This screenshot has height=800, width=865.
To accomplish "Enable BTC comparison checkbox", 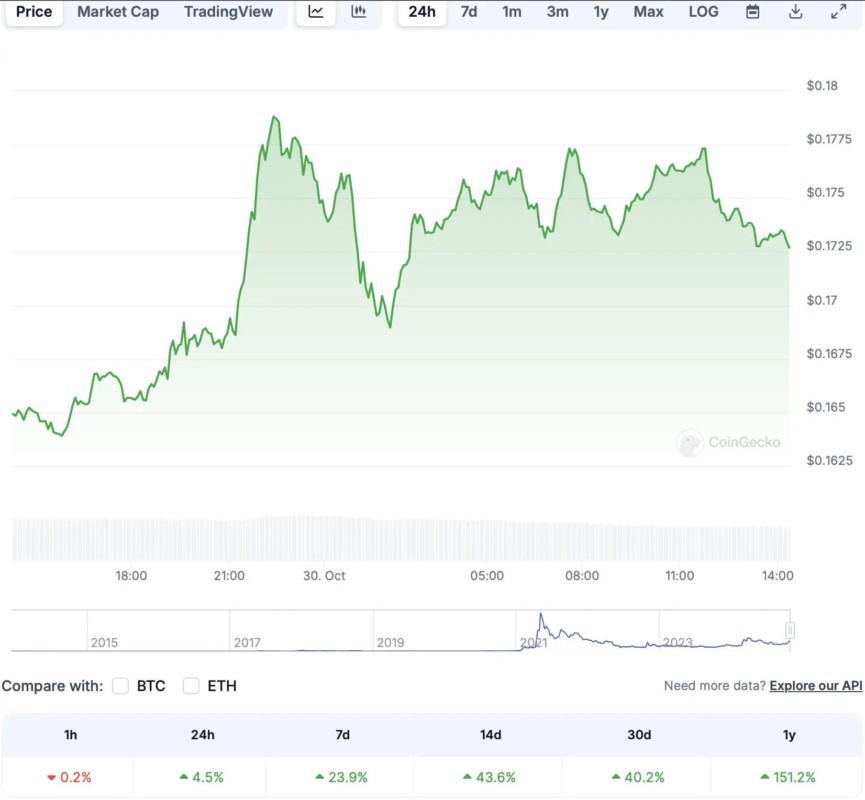I will click(121, 686).
